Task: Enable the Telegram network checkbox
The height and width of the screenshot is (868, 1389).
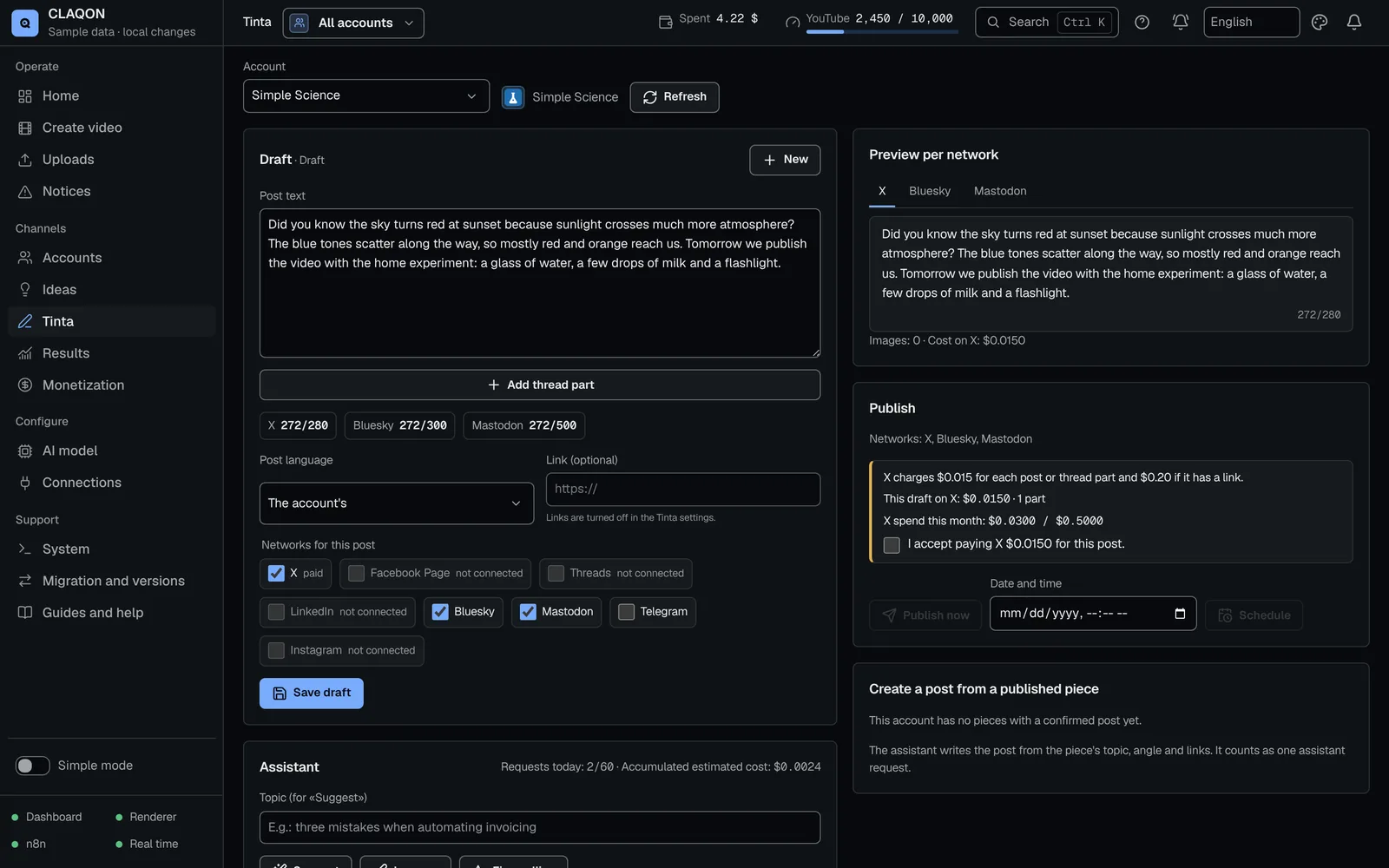Action: (626, 612)
